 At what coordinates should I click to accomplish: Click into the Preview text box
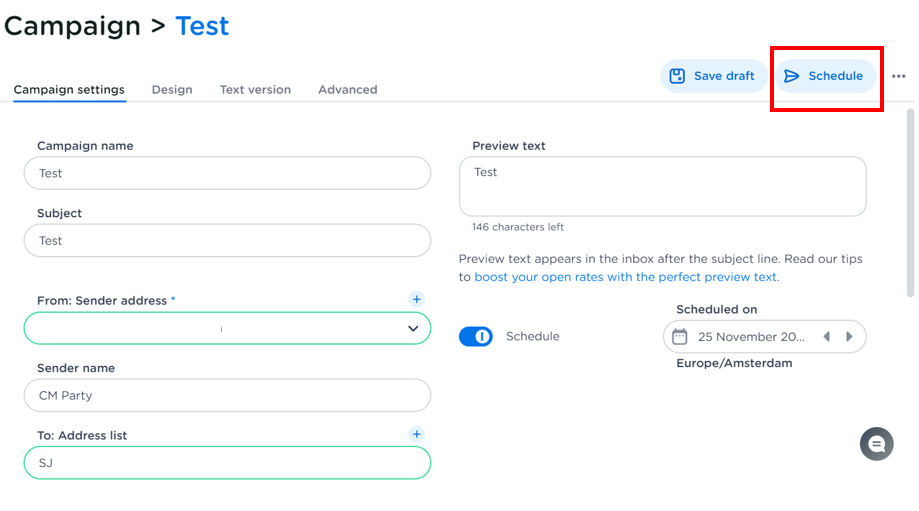point(662,186)
